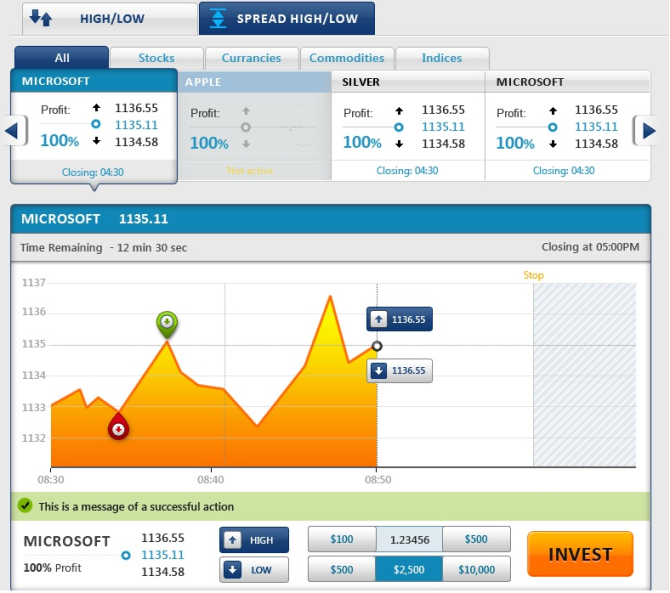Viewport: 670px width, 593px height.
Task: Open the SPREAD HIGH/LOW tab
Action: (x=287, y=18)
